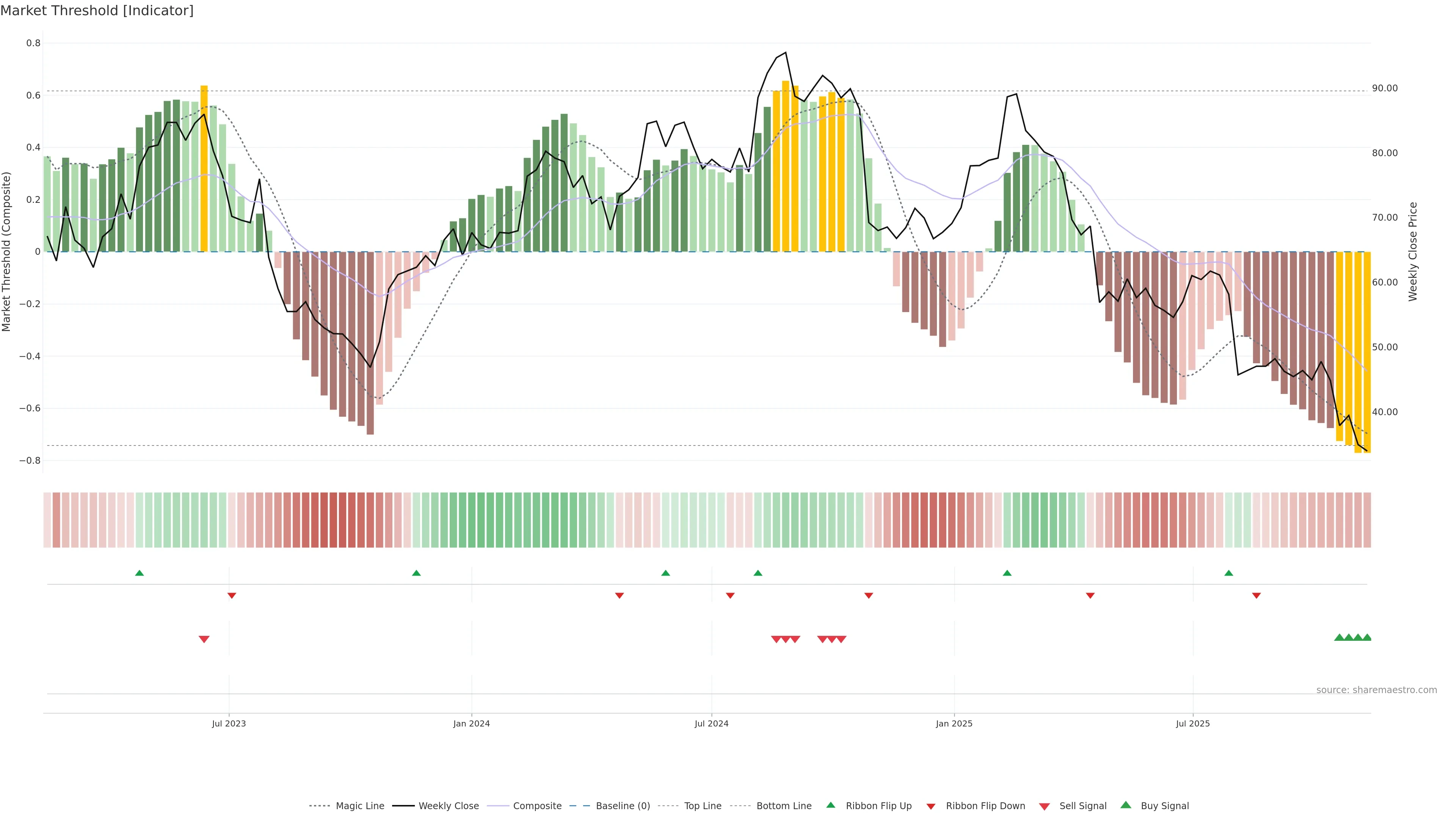This screenshot has height=819, width=1456.
Task: Click Ribbon Flip Up marker just after Jan 2025
Action: [1007, 573]
